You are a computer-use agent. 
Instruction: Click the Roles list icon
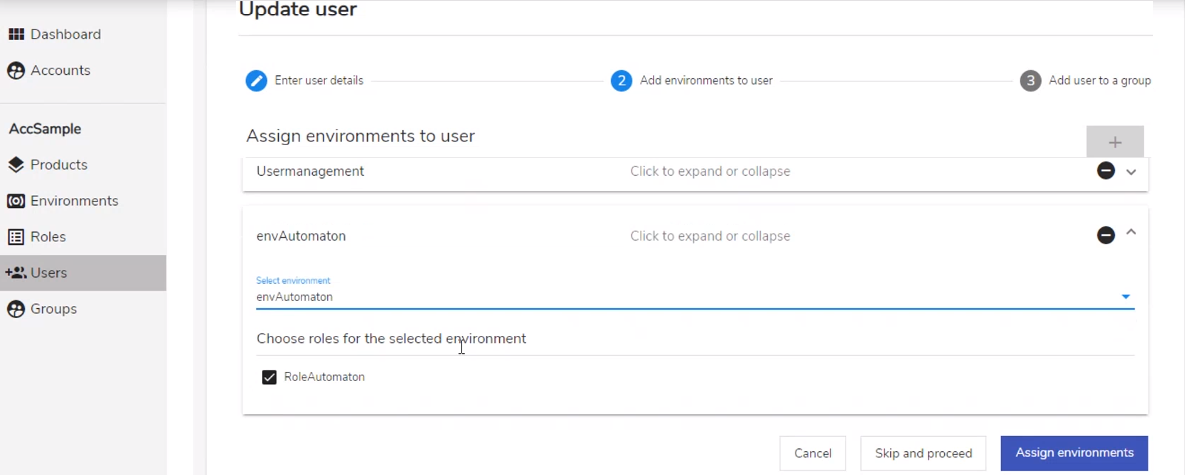(x=16, y=236)
